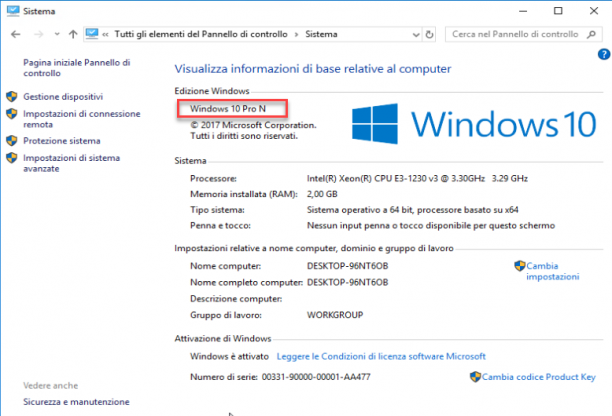Click Cambia codice Product Key
This screenshot has width=612, height=416.
539,377
